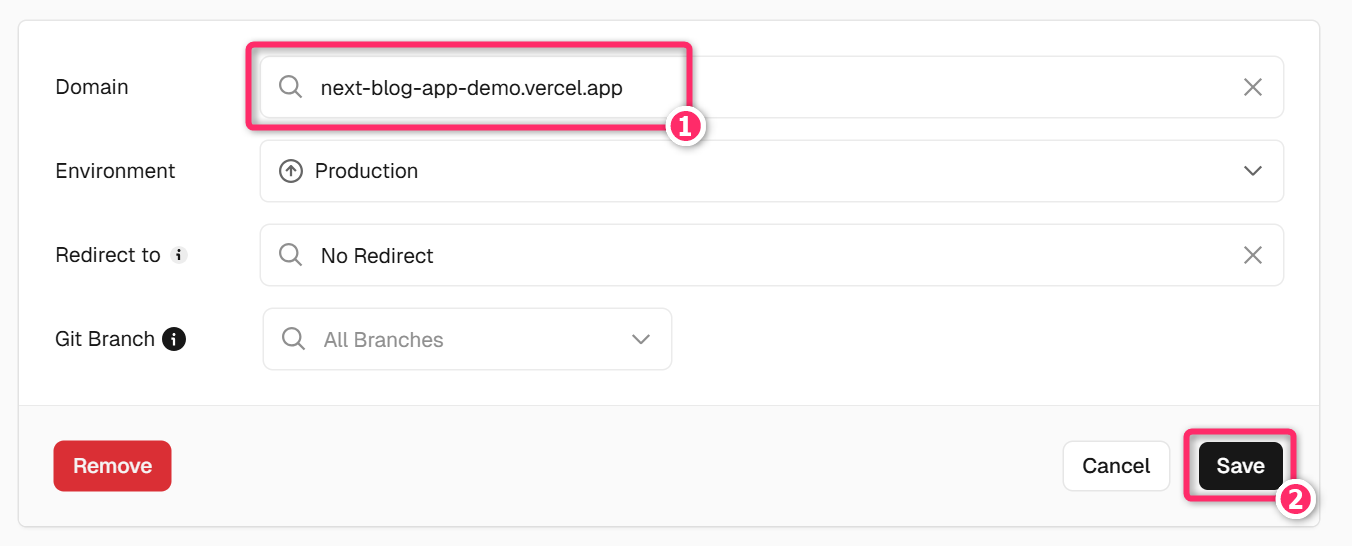Viewport: 1352px width, 546px height.
Task: Click the Production environment arrow icon
Action: 290,171
